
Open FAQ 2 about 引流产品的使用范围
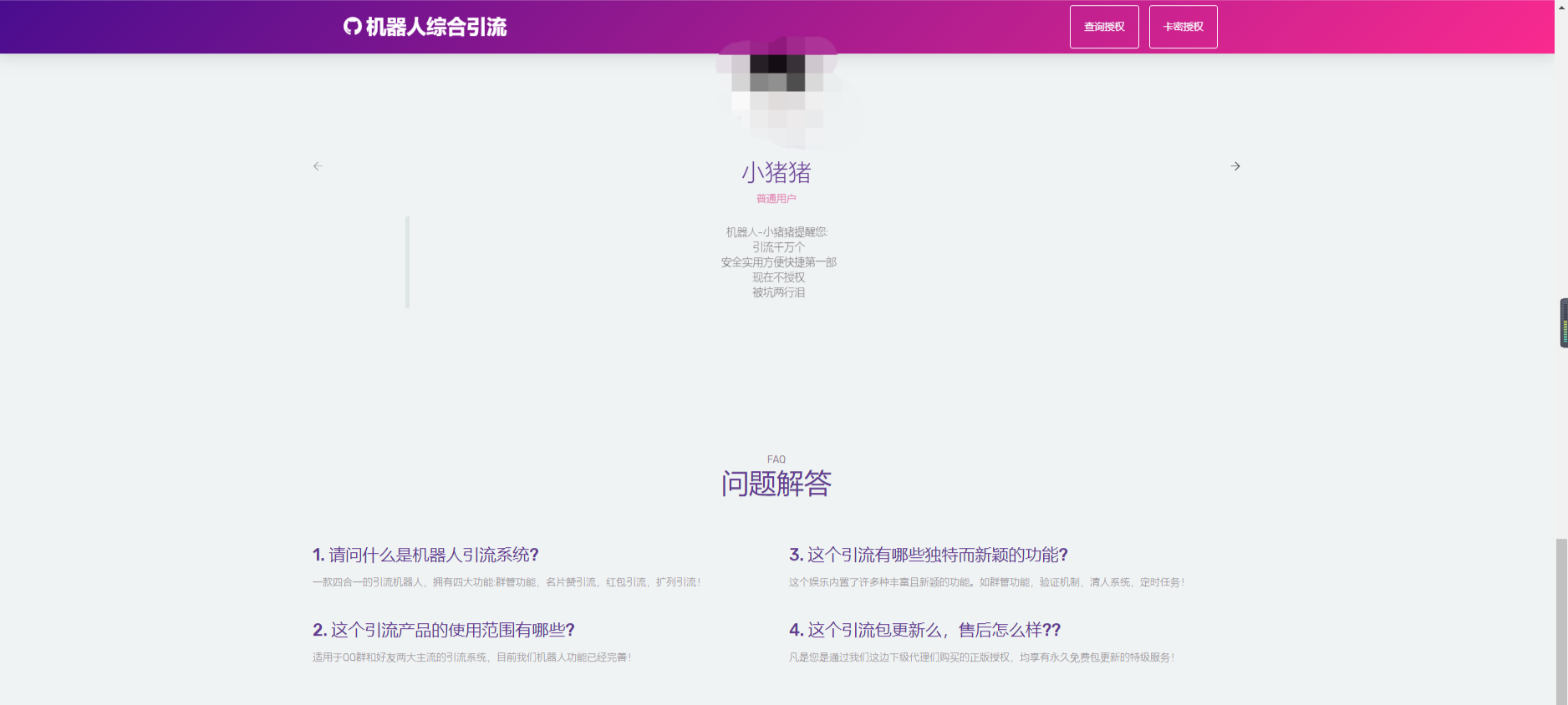[443, 630]
